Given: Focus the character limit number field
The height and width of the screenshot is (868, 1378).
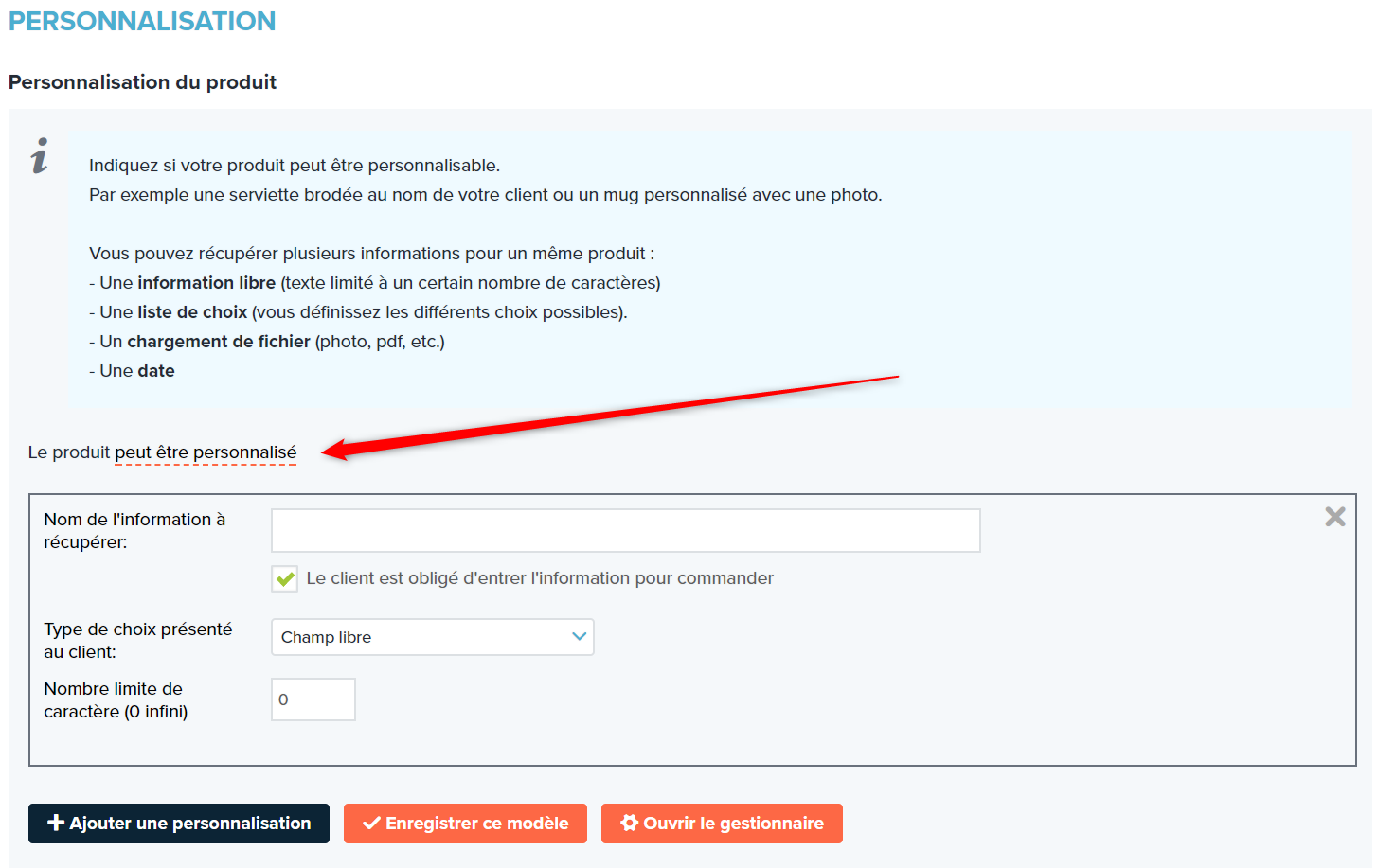Looking at the screenshot, I should tap(313, 700).
